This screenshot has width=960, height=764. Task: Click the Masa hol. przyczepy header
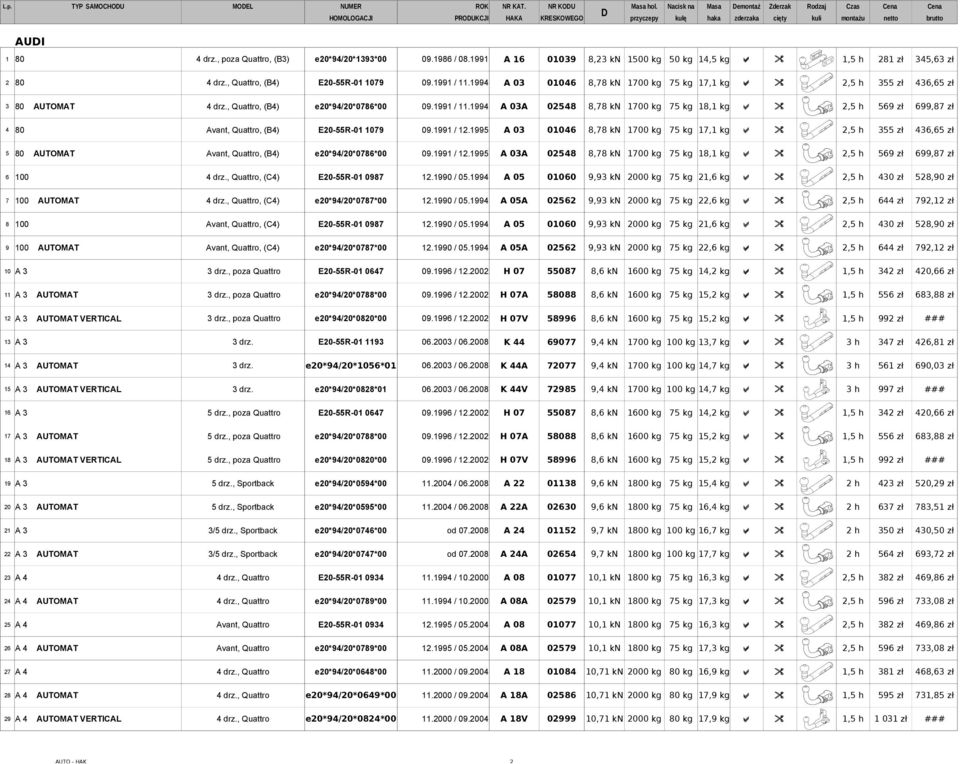(x=644, y=12)
